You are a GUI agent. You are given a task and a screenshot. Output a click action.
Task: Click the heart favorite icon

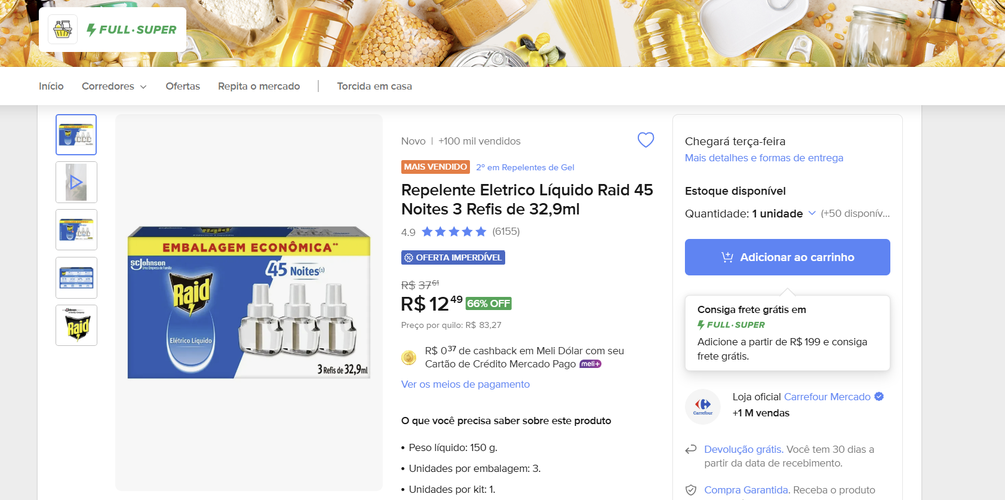[x=645, y=140]
